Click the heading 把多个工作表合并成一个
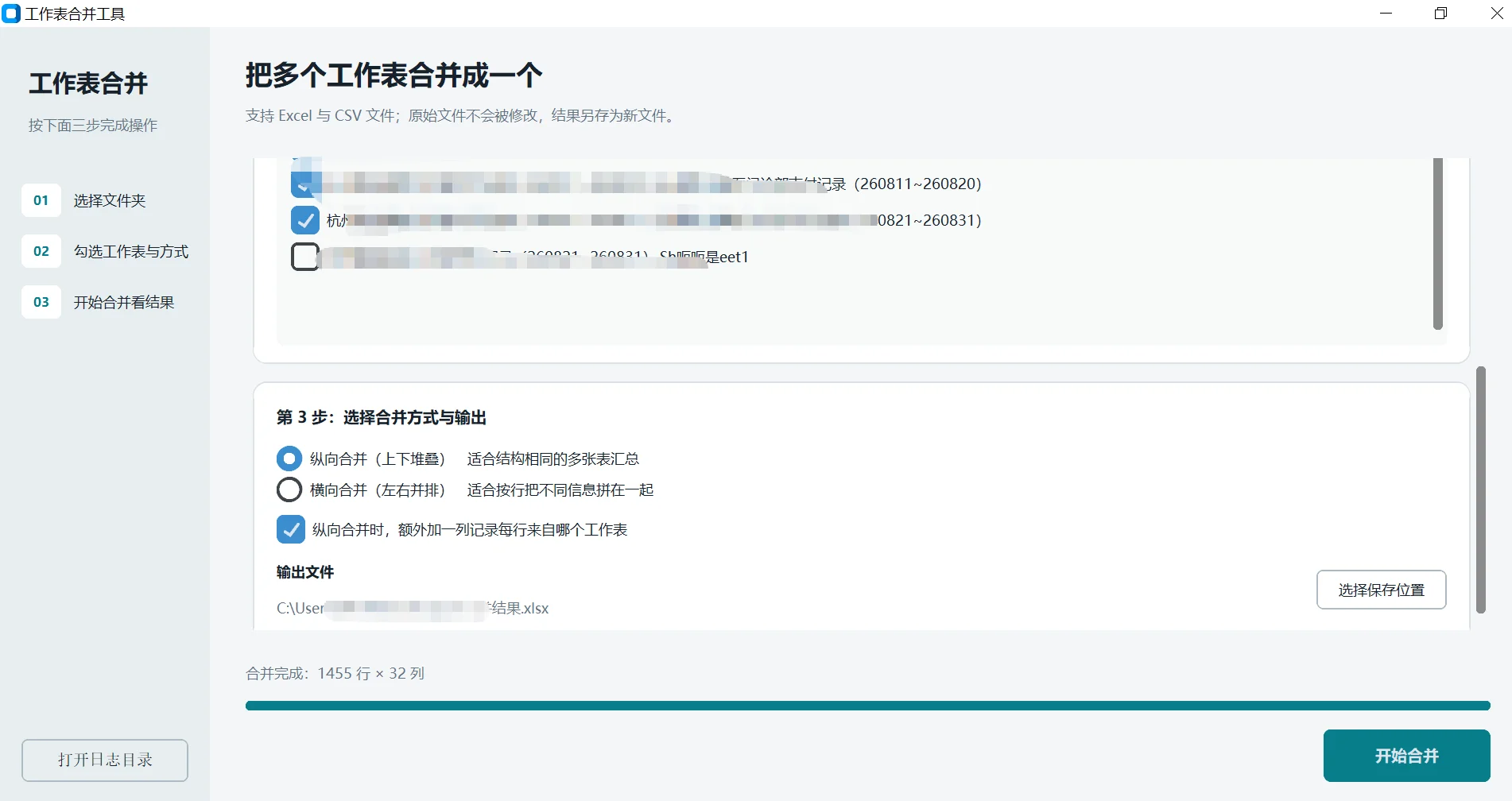This screenshot has height=801, width=1512. [x=394, y=75]
